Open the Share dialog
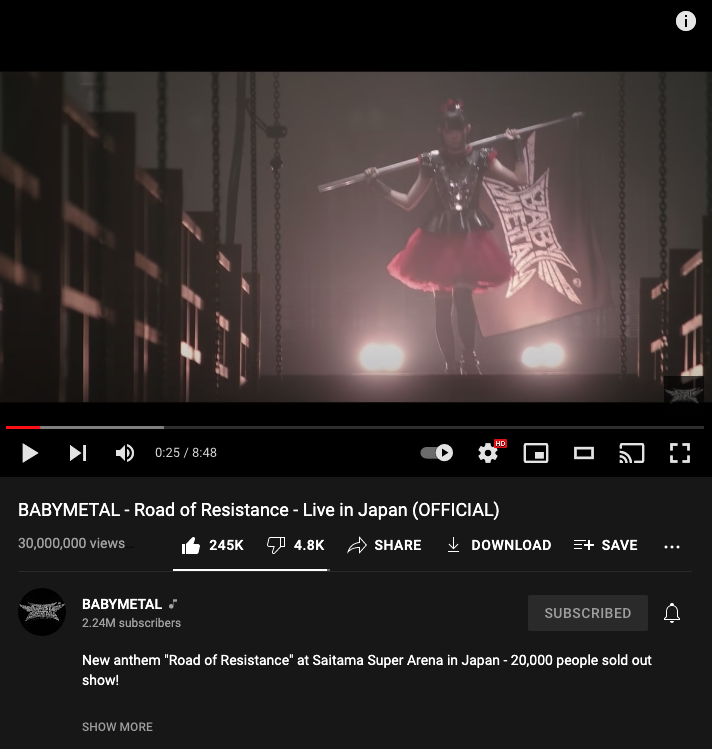Image resolution: width=712 pixels, height=749 pixels. [x=384, y=545]
